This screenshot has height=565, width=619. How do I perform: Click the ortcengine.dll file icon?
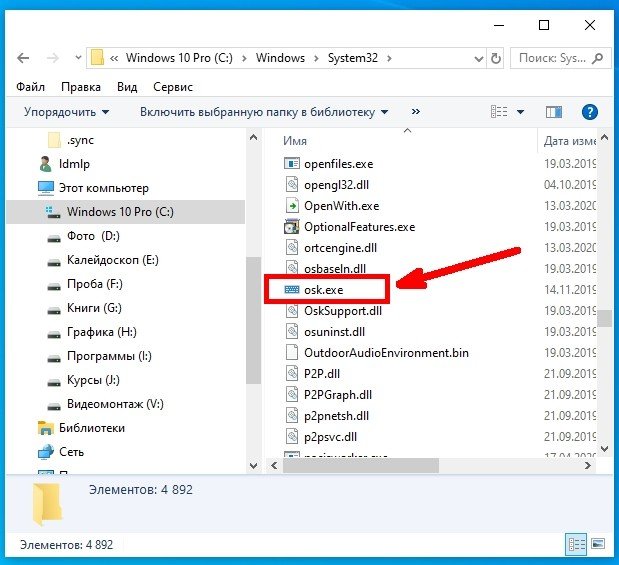[x=292, y=248]
